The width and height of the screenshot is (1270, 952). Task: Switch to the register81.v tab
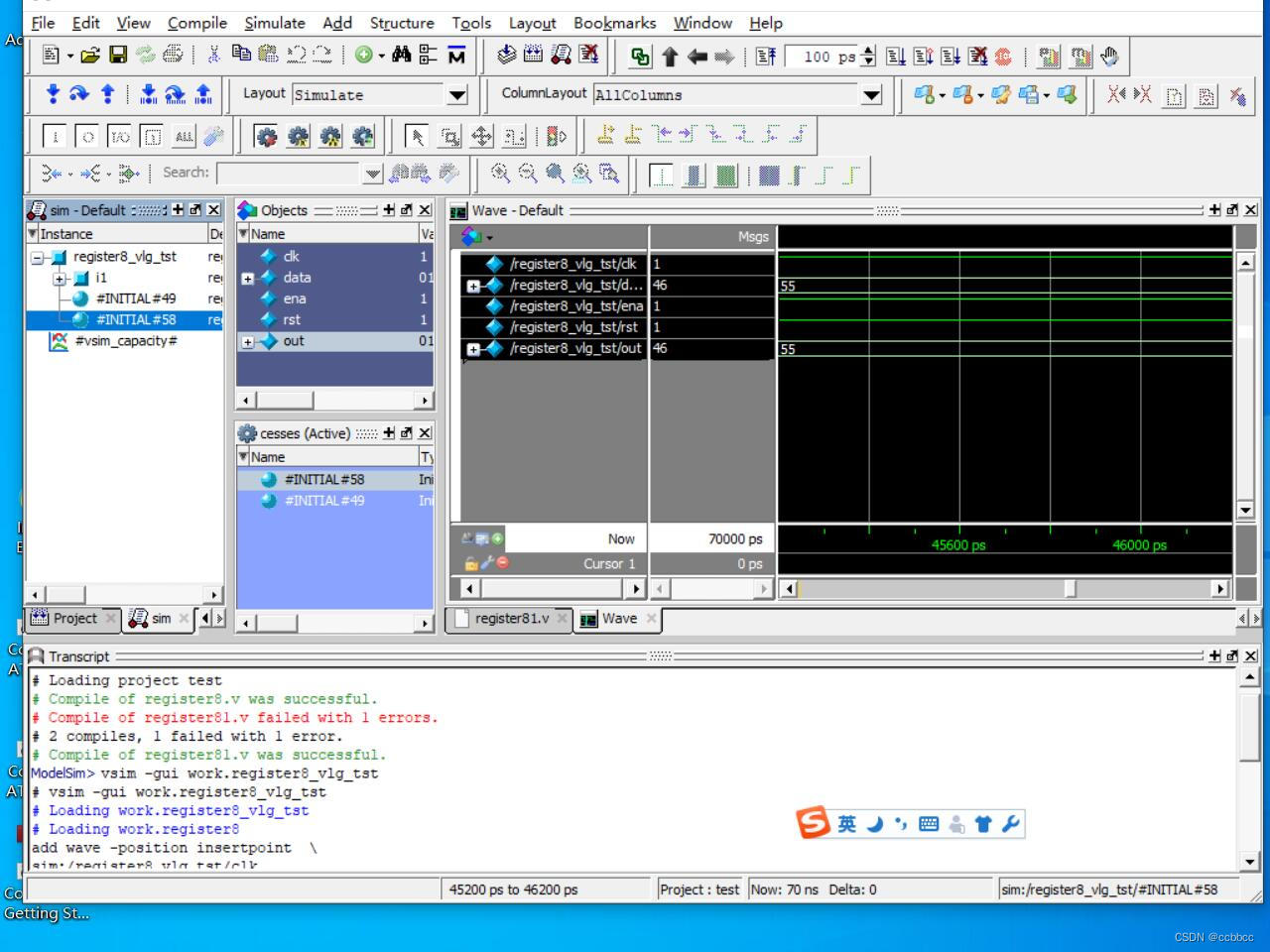point(511,619)
